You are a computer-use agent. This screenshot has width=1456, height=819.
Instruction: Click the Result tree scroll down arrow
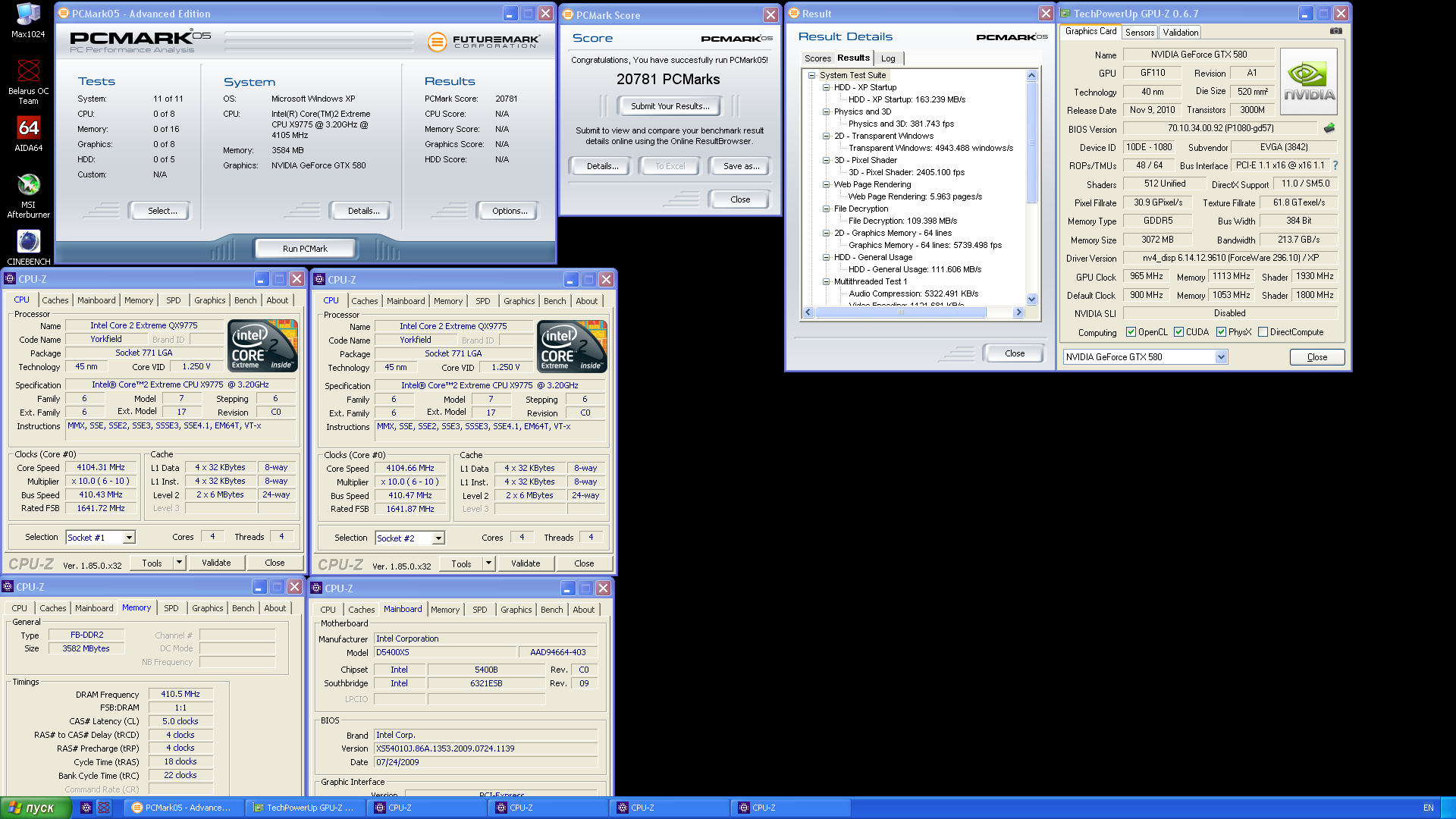click(1031, 300)
